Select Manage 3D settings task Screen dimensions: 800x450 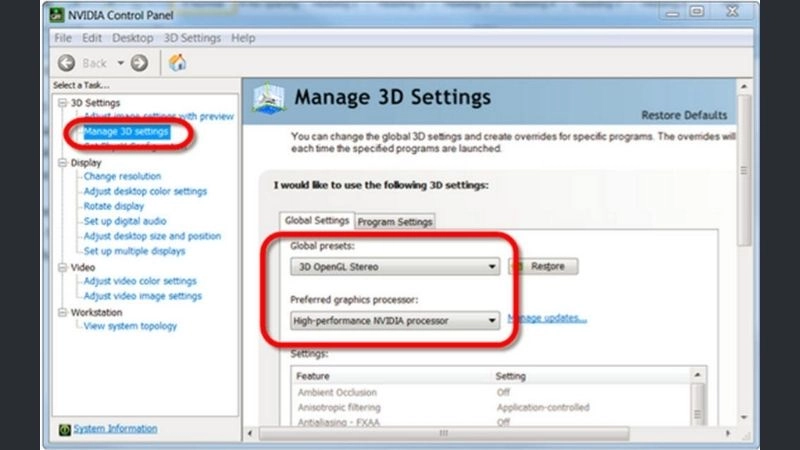click(x=126, y=132)
